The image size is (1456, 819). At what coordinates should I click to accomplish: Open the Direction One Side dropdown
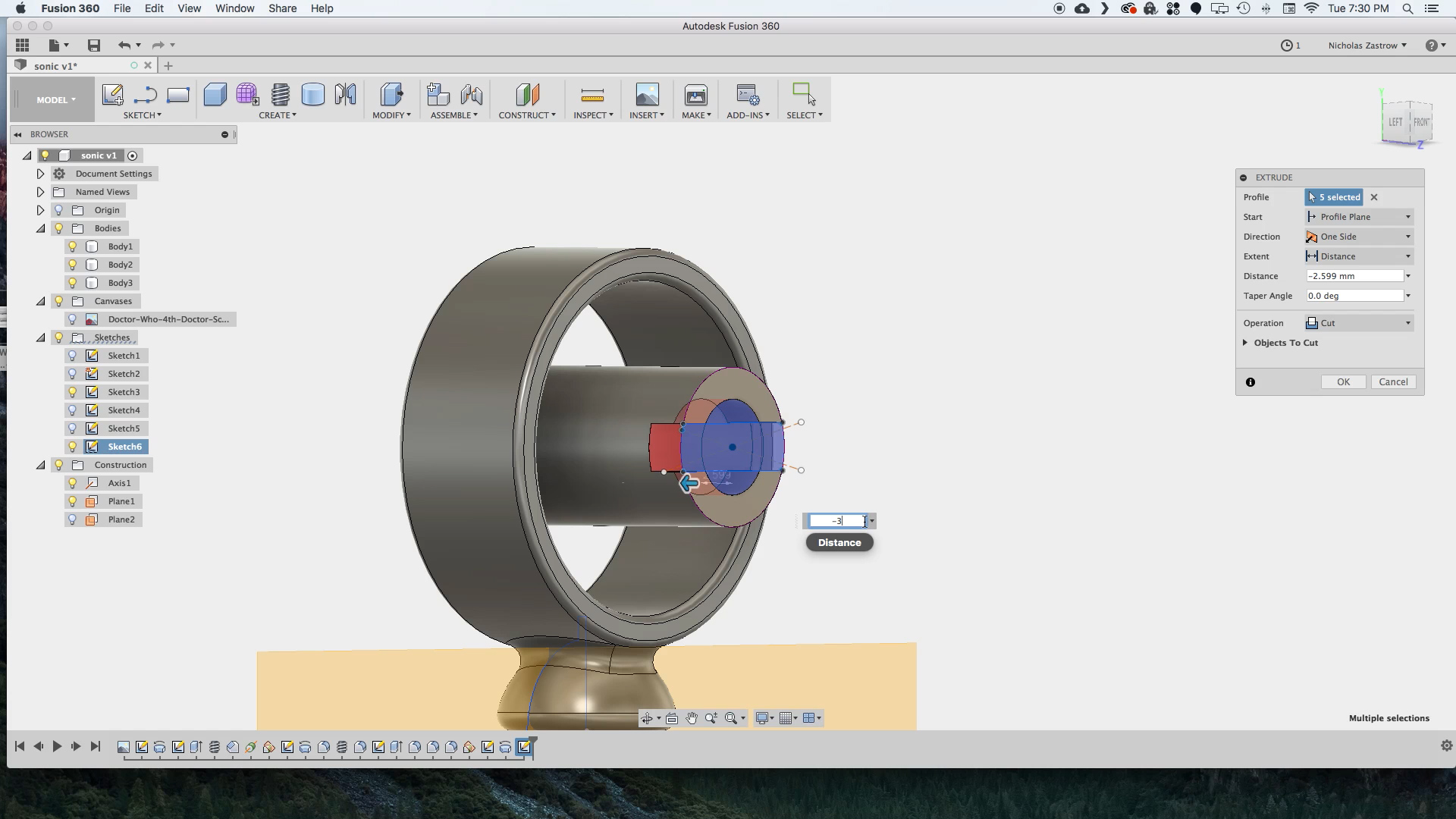coord(1359,237)
